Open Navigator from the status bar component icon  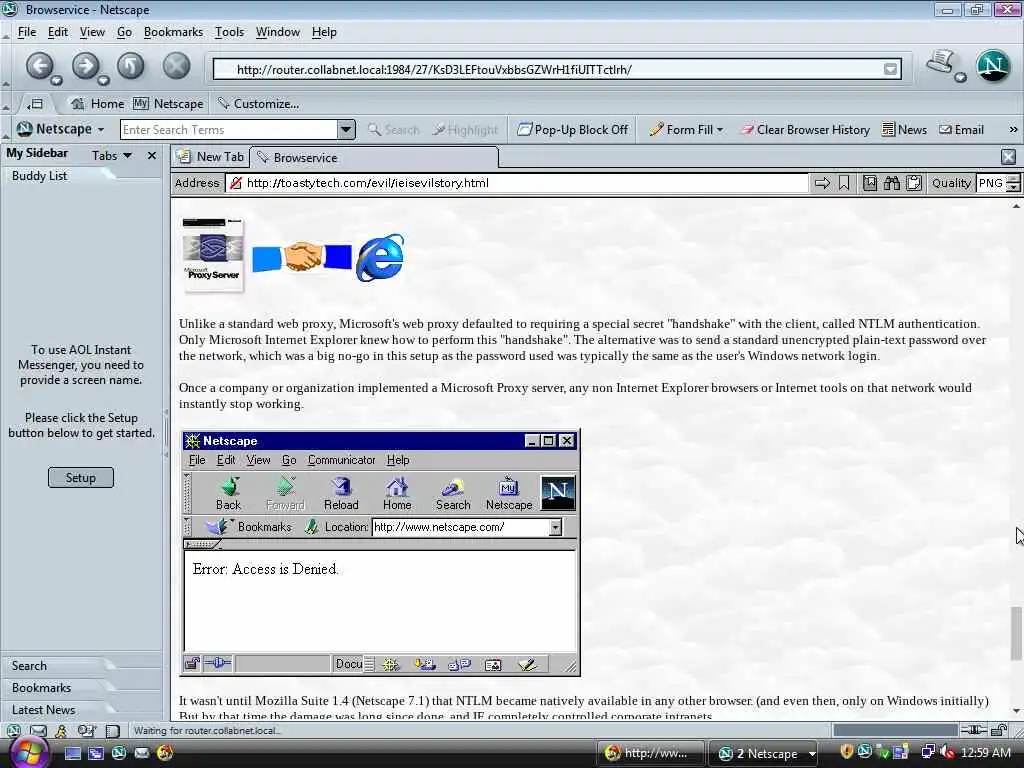point(14,731)
